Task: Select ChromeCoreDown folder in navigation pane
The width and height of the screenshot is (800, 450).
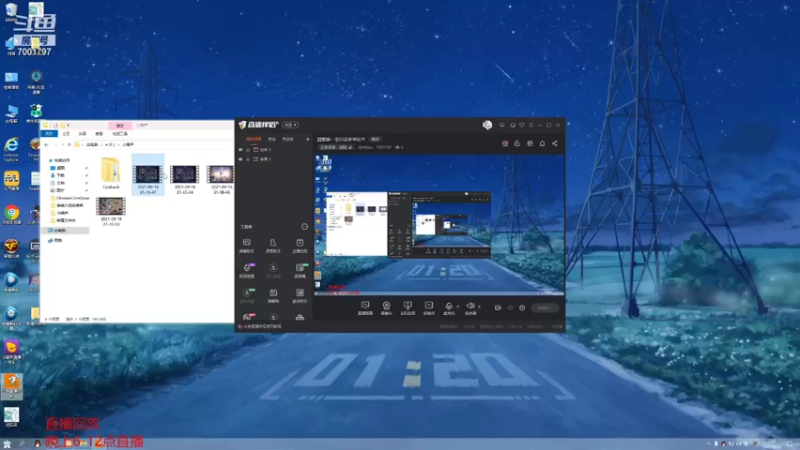Action: [x=69, y=198]
